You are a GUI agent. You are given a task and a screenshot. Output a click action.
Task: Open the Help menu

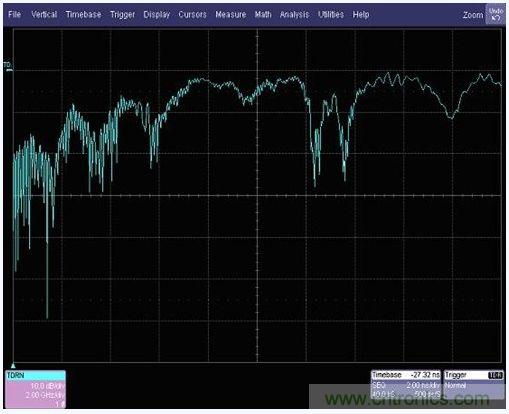[361, 15]
